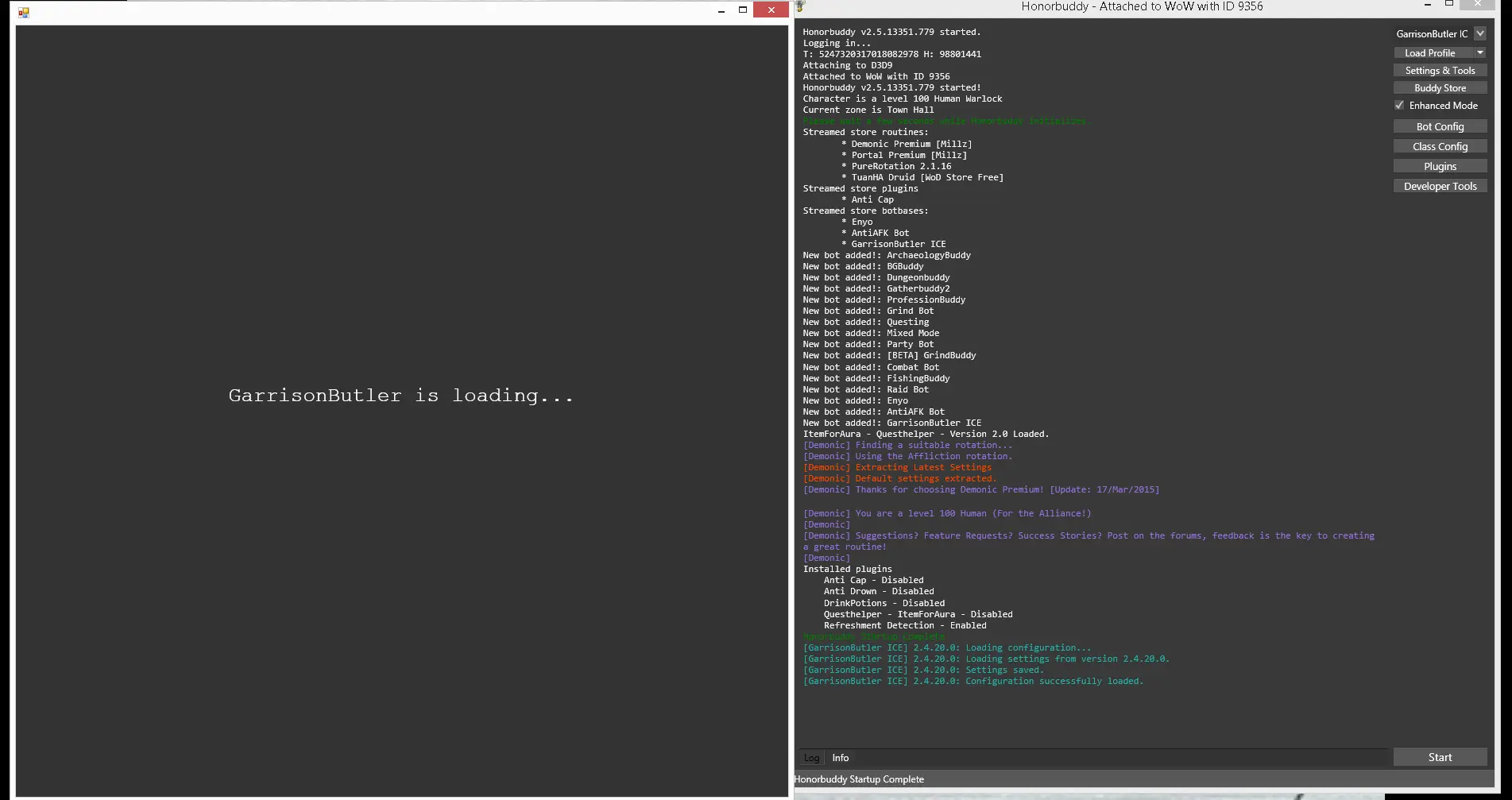Open the Buddy Store
The width and height of the screenshot is (1512, 800).
click(1440, 88)
